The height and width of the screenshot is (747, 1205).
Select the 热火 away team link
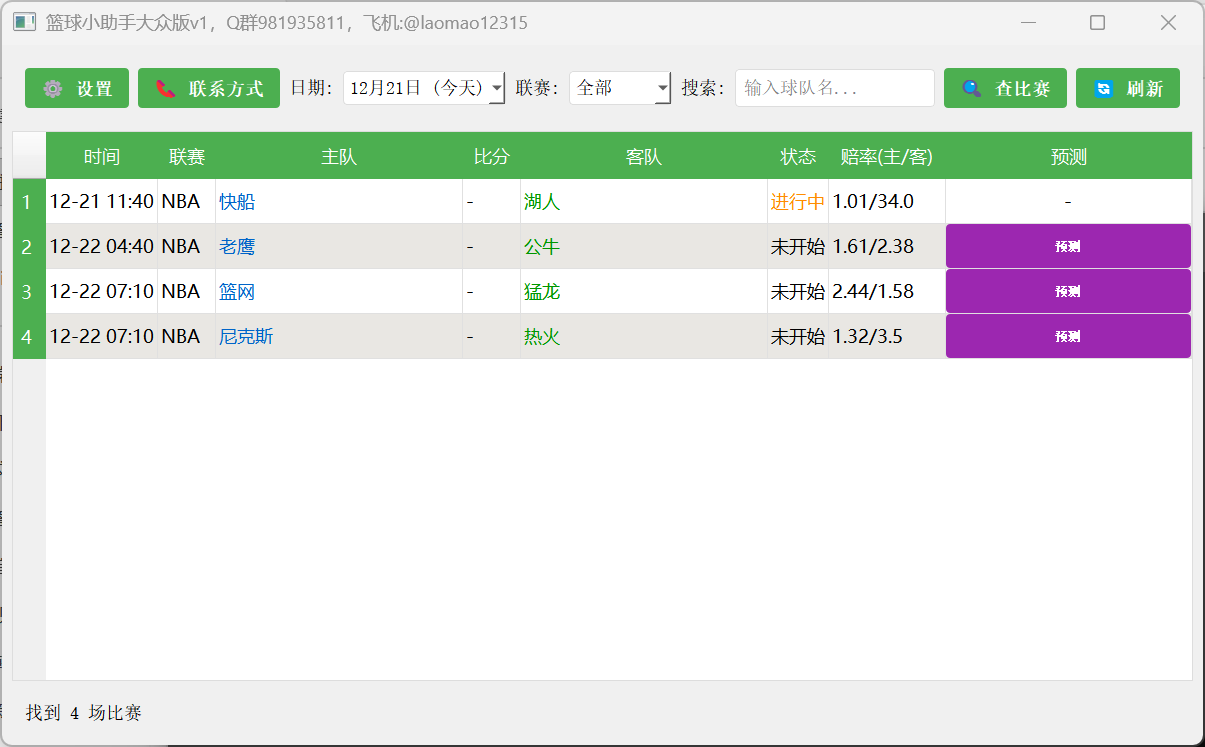[543, 336]
